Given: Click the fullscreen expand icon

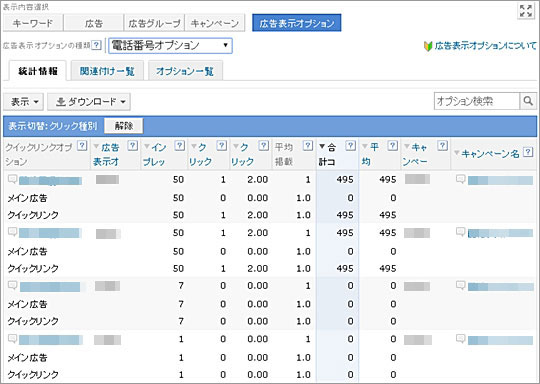Looking at the screenshot, I should pyautogui.click(x=526, y=10).
